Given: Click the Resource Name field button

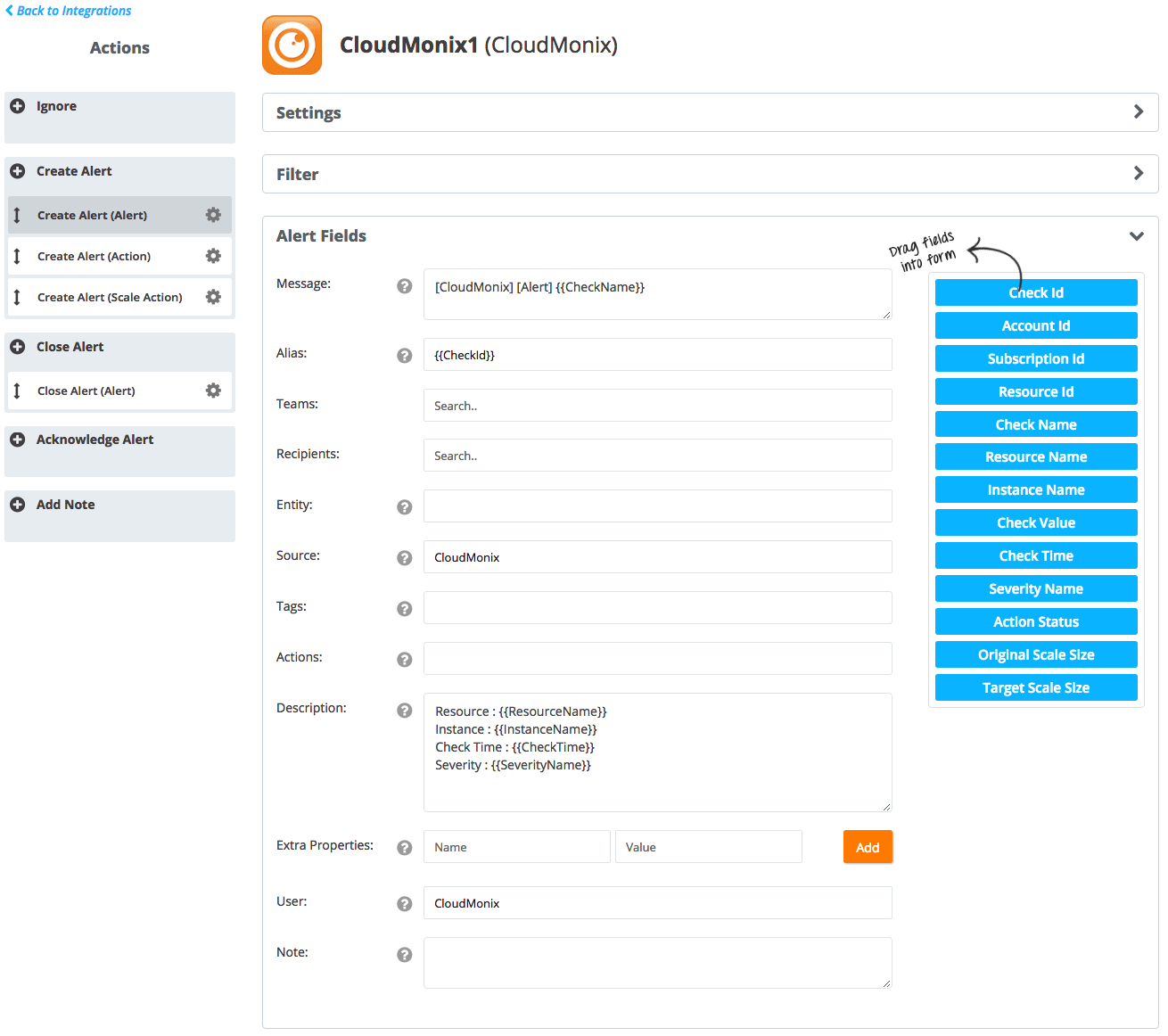Looking at the screenshot, I should (x=1036, y=456).
